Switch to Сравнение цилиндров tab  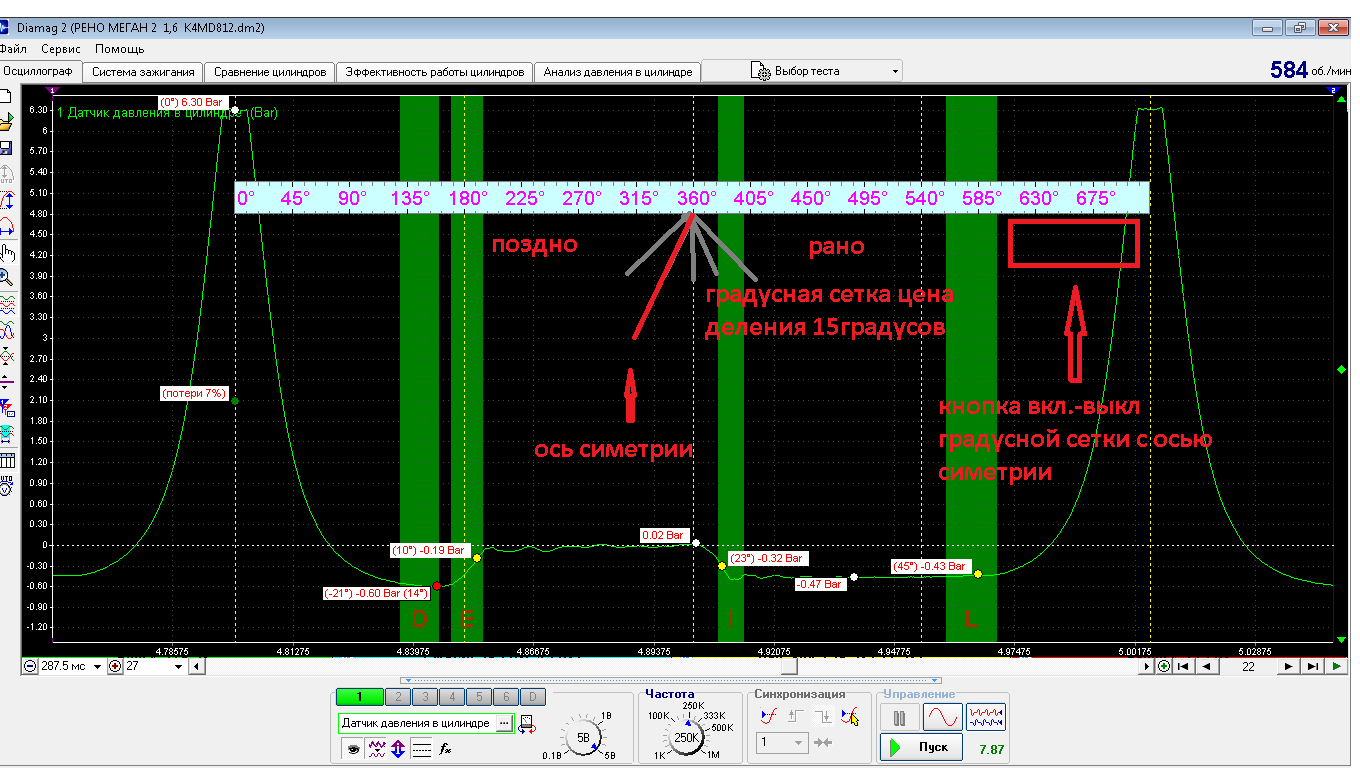coord(270,72)
